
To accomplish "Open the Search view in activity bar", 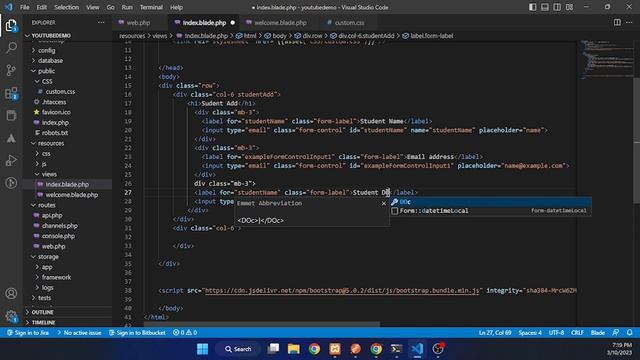I will tap(11, 48).
